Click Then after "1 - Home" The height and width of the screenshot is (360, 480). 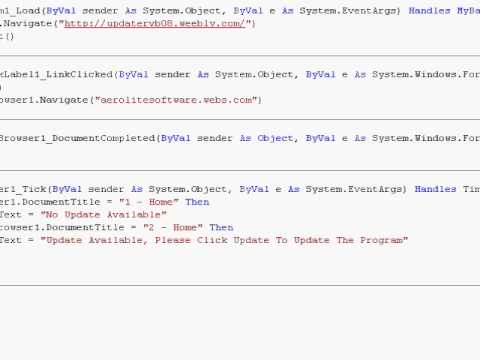pyautogui.click(x=197, y=202)
